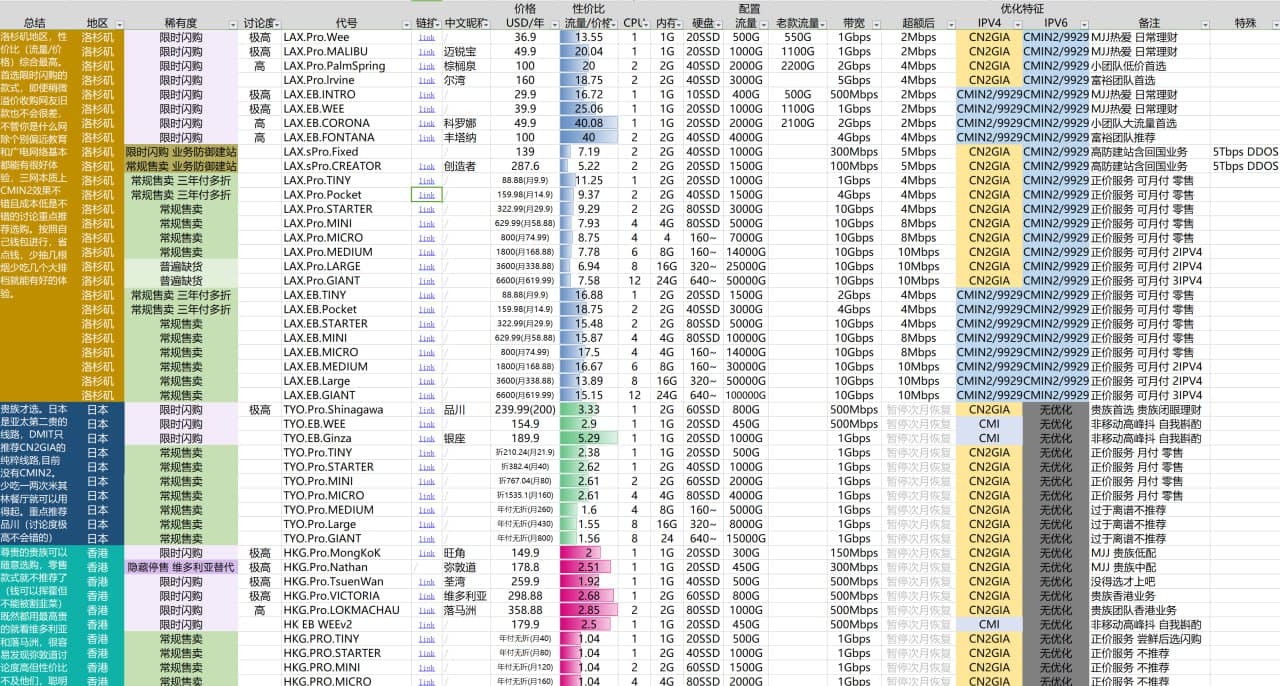
Task: Expand the 代号 column filter
Action: point(405,23)
